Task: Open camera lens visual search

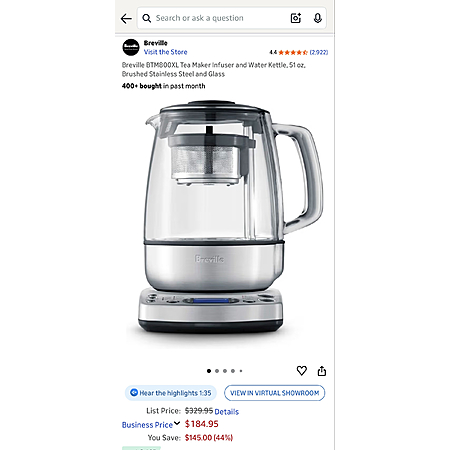Action: tap(296, 18)
